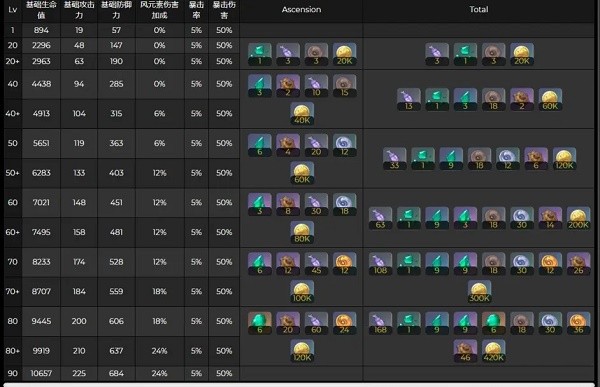Viewport: 600px width, 387px height.
Task: Select the 300K Mora total icon
Action: point(479,292)
